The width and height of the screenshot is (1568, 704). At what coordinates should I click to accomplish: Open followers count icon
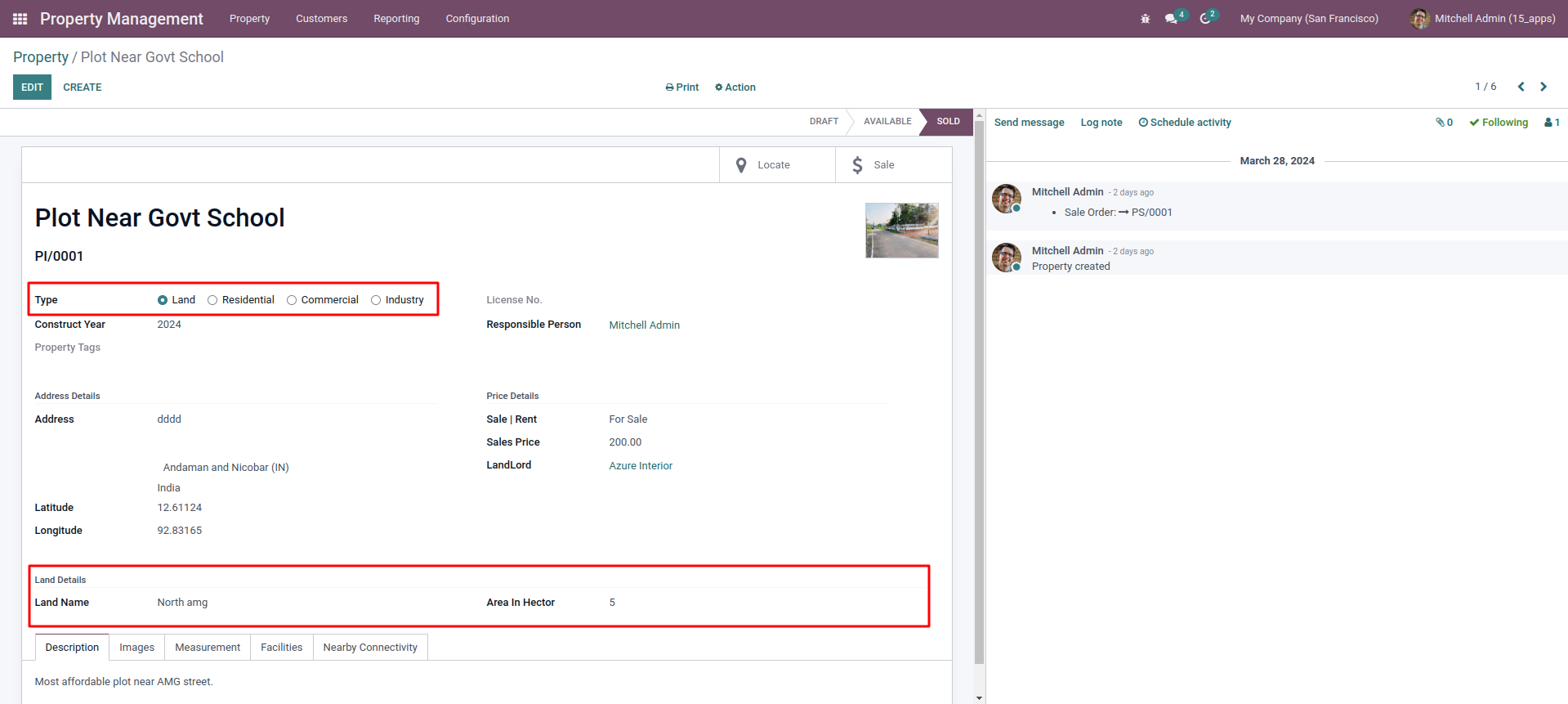1552,123
